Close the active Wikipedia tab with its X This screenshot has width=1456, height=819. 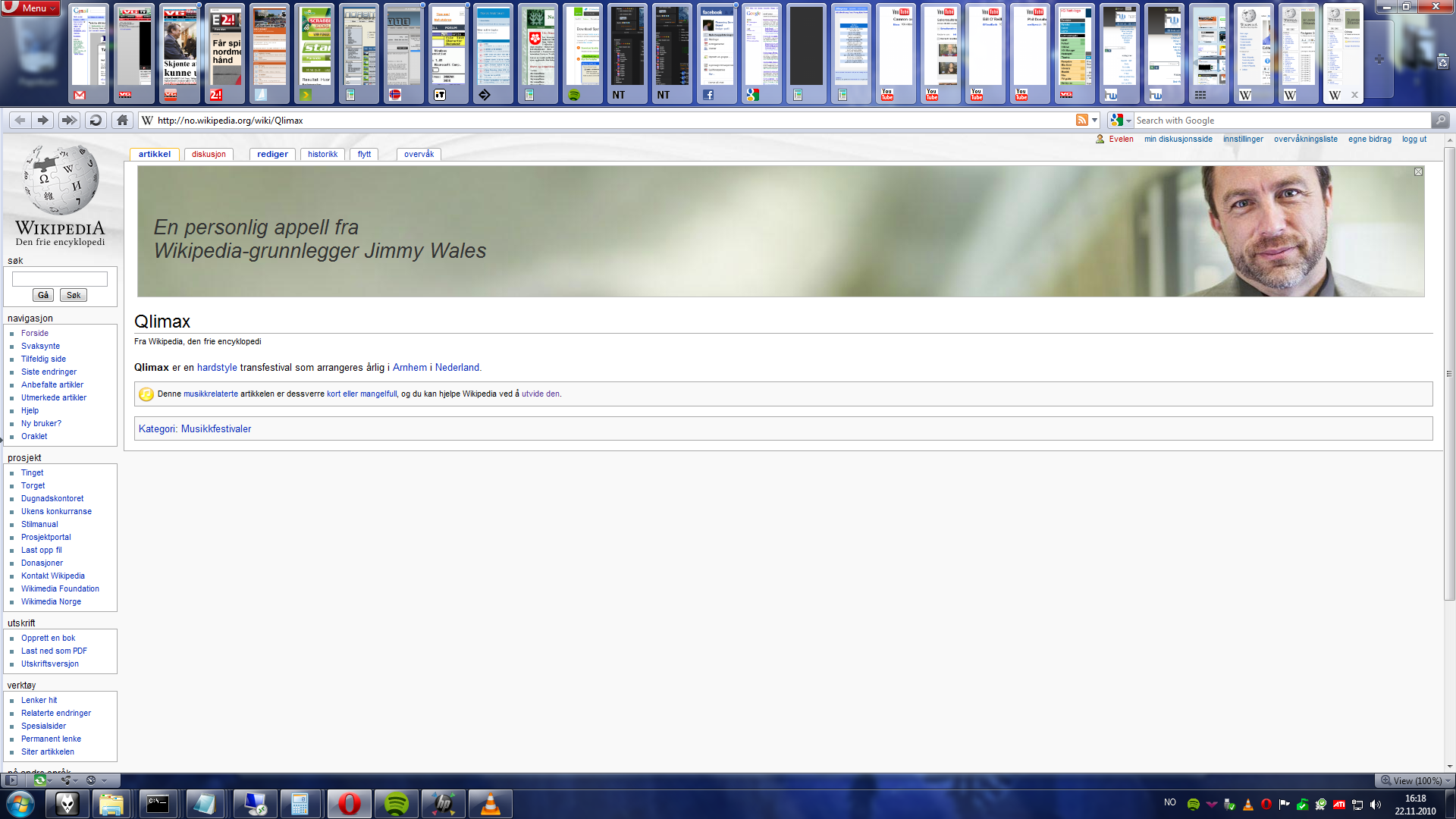(x=1354, y=95)
